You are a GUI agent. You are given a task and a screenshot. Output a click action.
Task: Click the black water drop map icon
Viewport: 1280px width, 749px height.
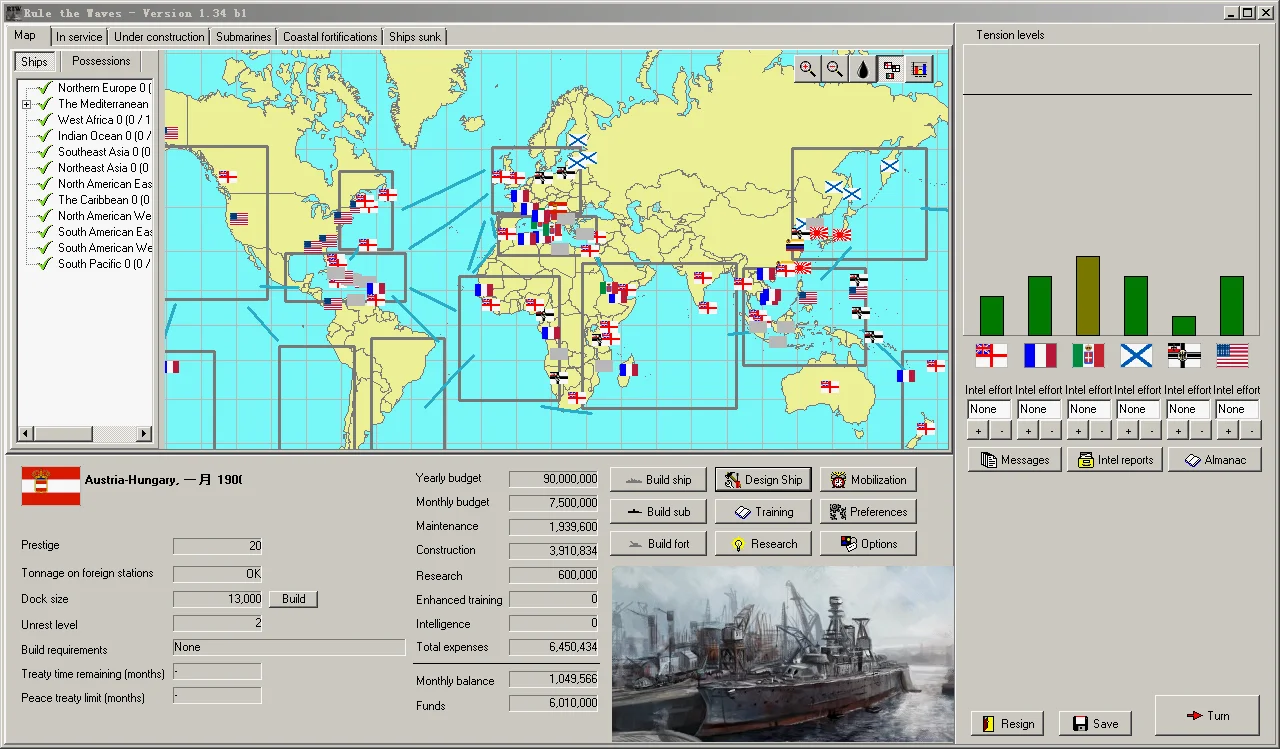pyautogui.click(x=863, y=69)
